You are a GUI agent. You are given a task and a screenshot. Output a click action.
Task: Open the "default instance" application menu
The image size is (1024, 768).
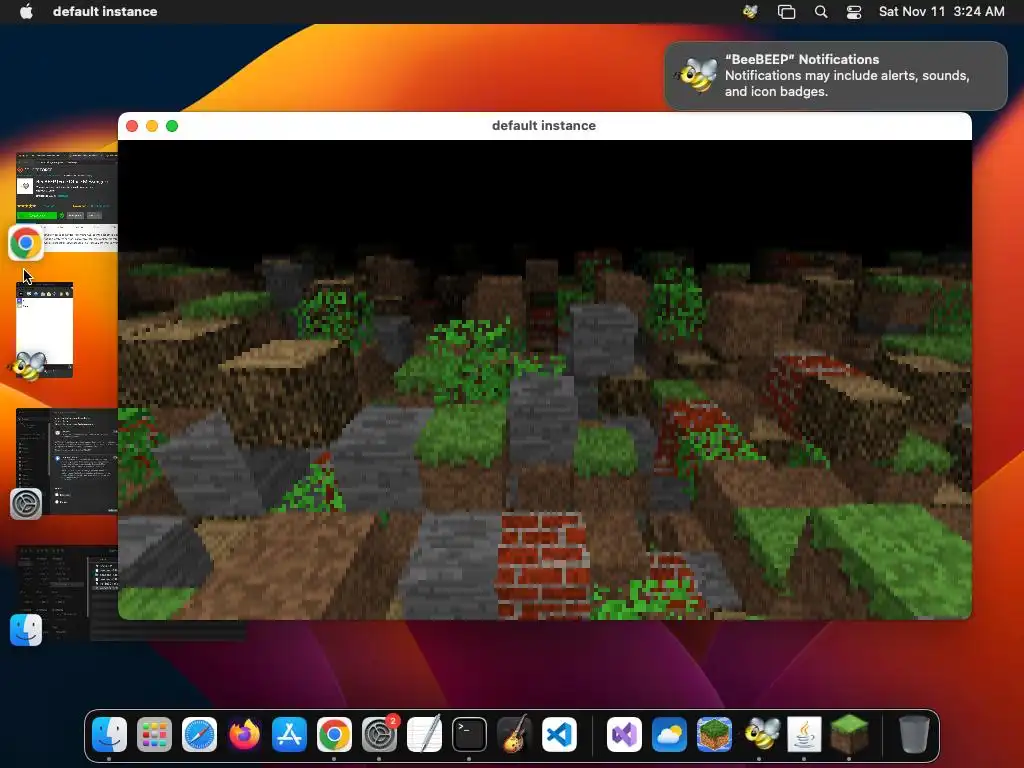pos(105,11)
